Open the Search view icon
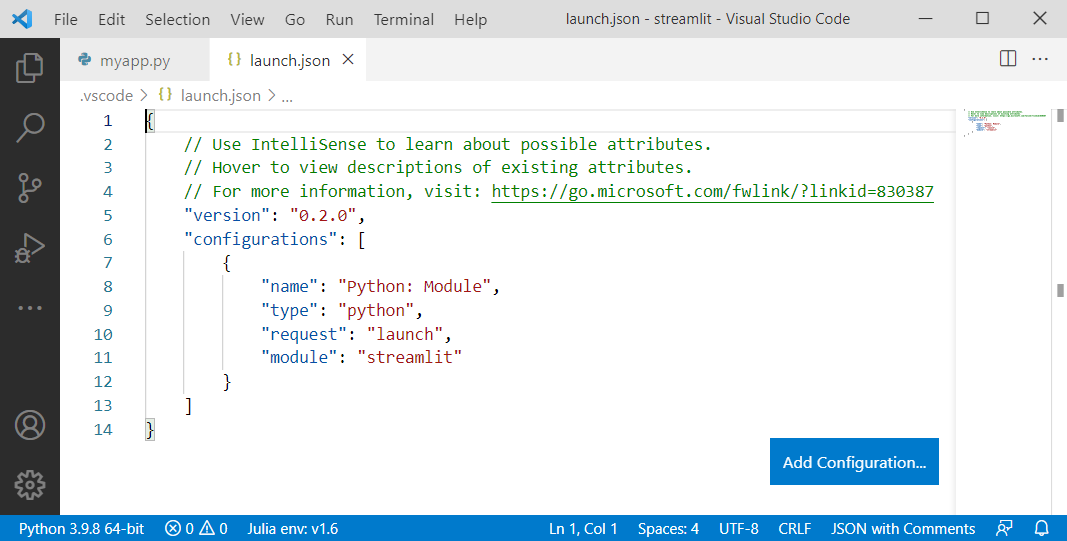 click(30, 127)
